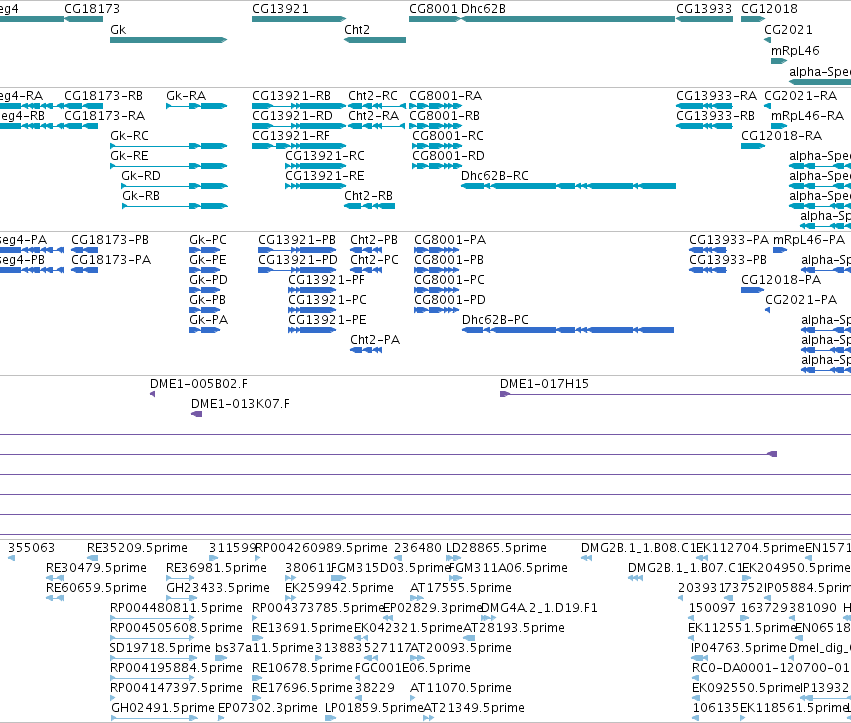851x723 pixels.
Task: Select EST IP04763.5prime
Action: pyautogui.click(x=739, y=648)
